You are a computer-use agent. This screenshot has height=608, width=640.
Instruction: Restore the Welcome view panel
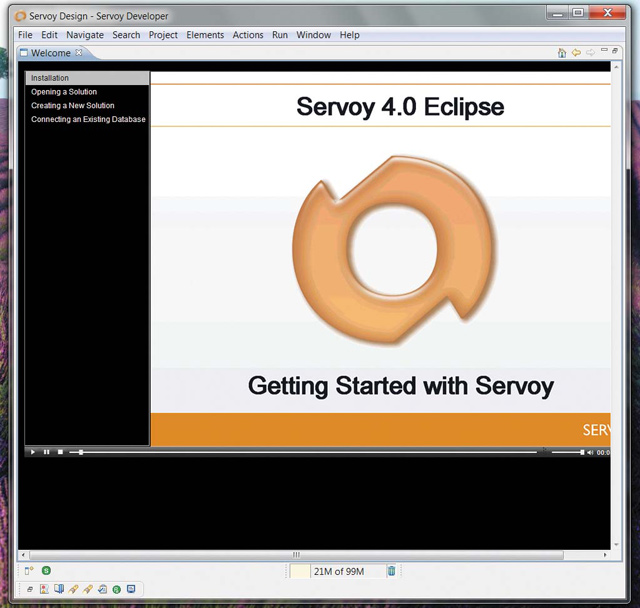coord(615,51)
